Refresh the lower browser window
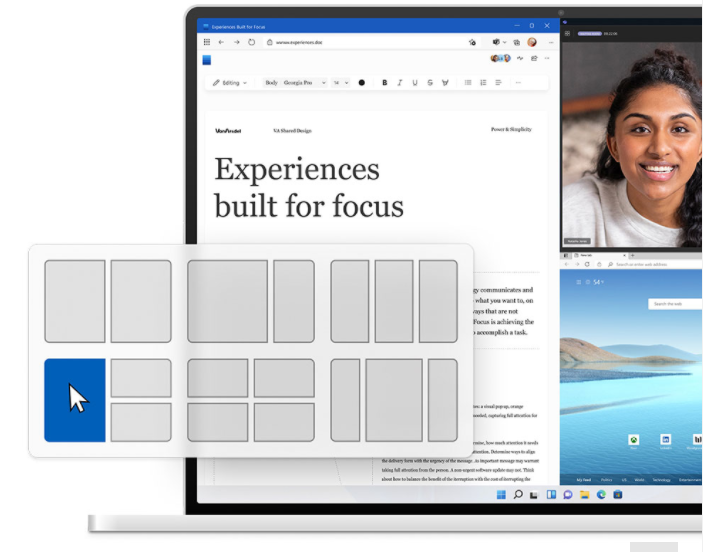 (587, 264)
